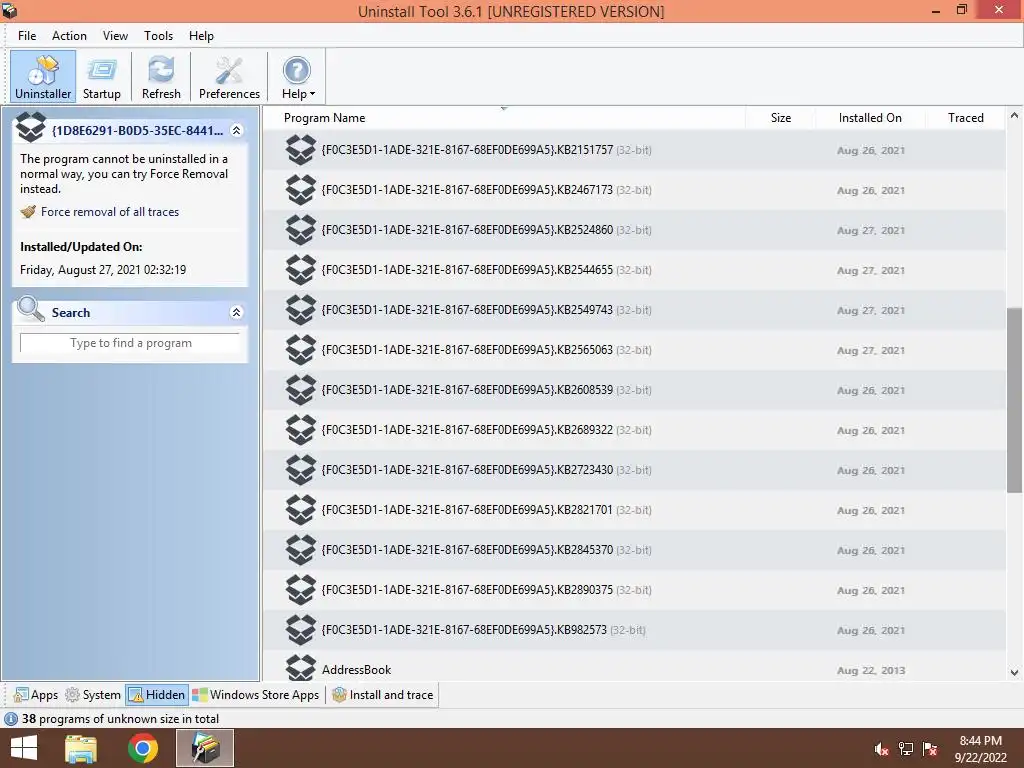This screenshot has width=1024, height=768.
Task: Click the icon of the KB2467173 entry
Action: [301, 190]
